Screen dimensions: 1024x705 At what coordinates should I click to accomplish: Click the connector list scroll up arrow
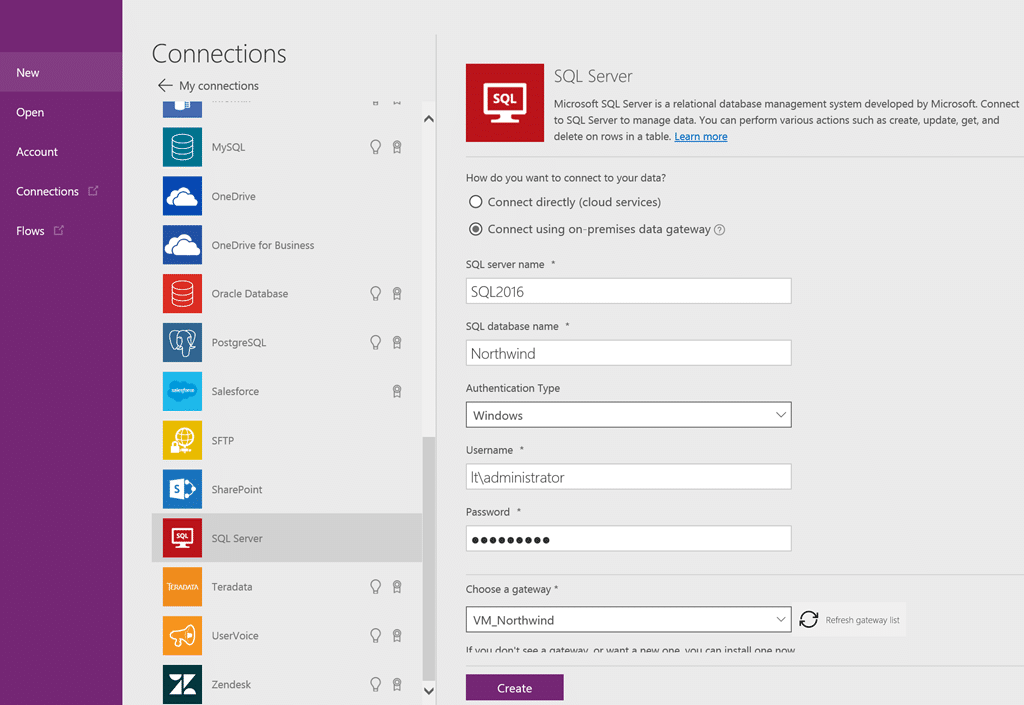pos(428,119)
